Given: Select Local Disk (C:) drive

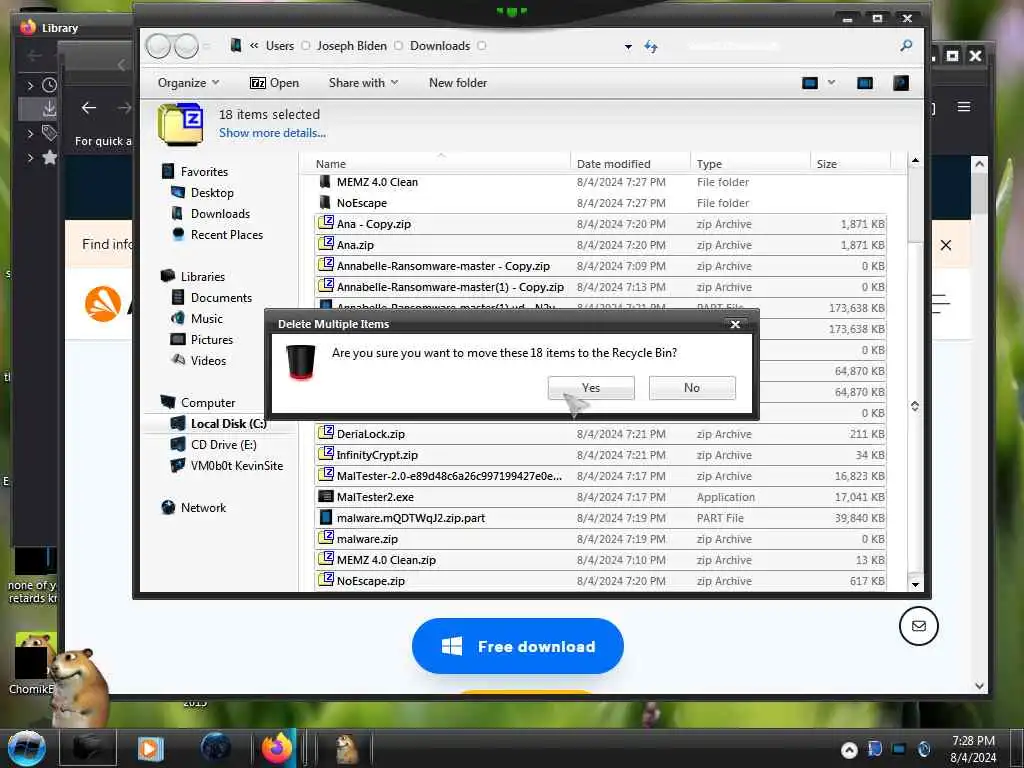Looking at the screenshot, I should [228, 423].
